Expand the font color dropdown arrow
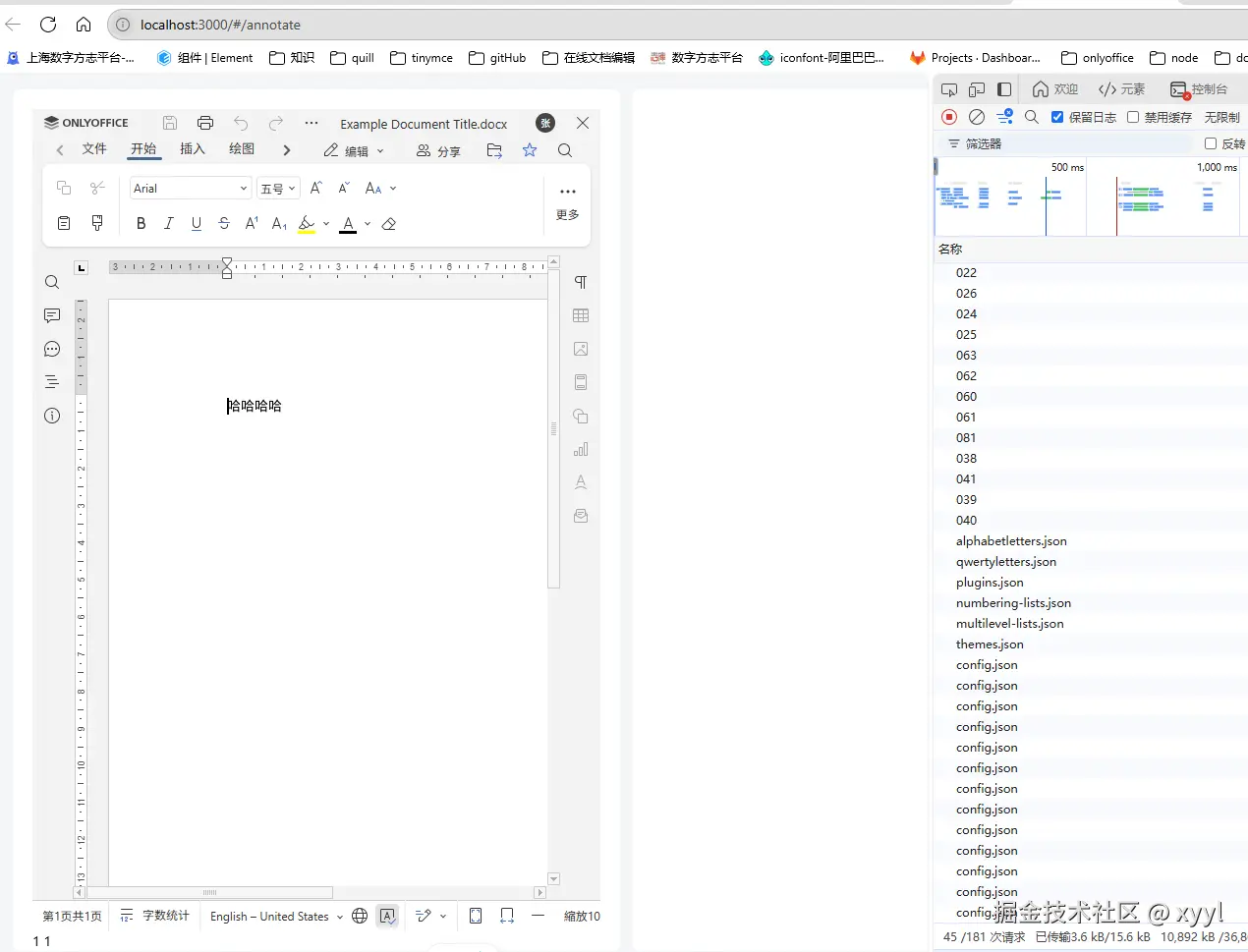Screen dimensions: 1248x952 pos(368,224)
